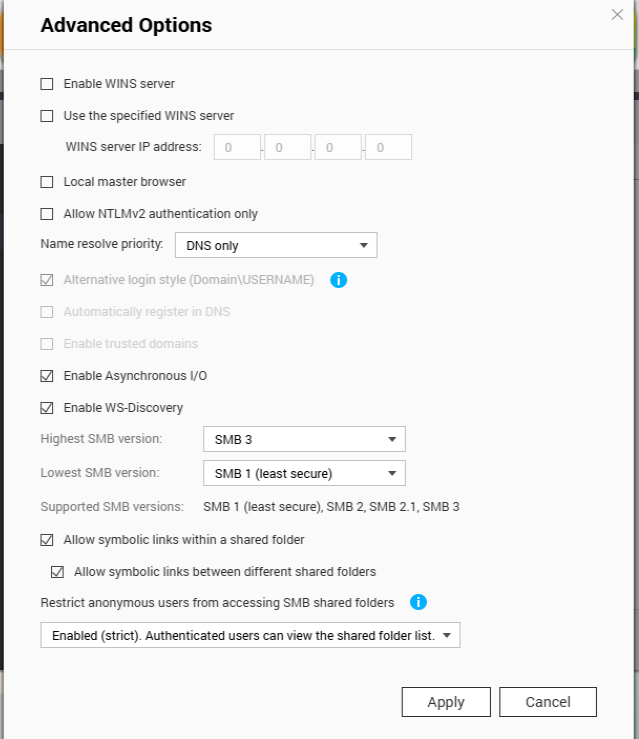Enable Allow NTLMv2 authentication only
Screen dimensions: 639x739
[47, 214]
